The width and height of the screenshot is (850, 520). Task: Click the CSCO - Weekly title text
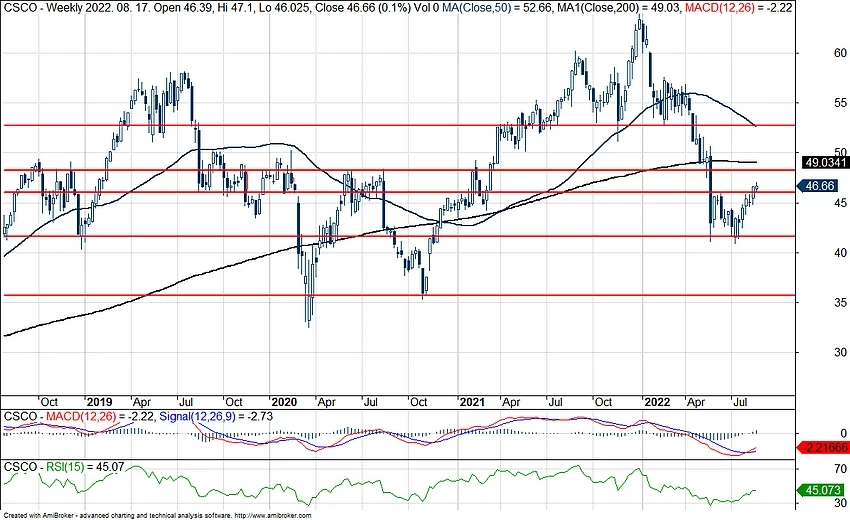[x=44, y=8]
